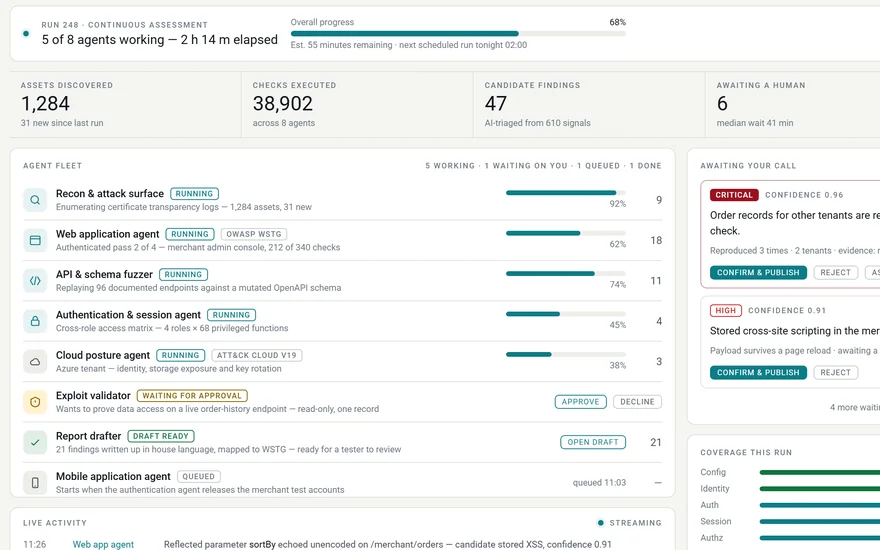Click the ATT&CK CLOUD V19 tag

[256, 355]
